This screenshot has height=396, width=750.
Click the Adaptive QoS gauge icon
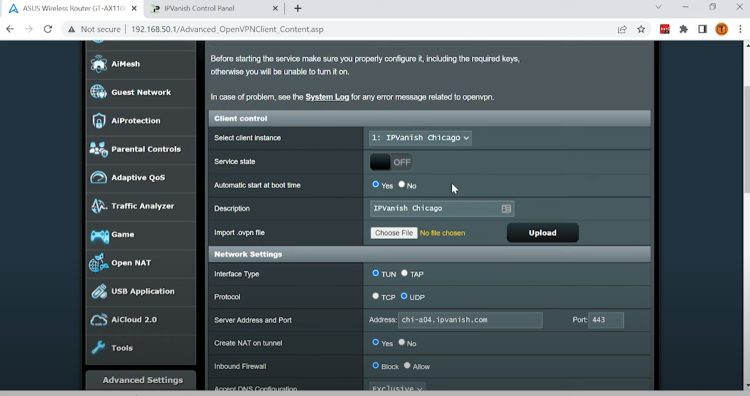click(99, 177)
